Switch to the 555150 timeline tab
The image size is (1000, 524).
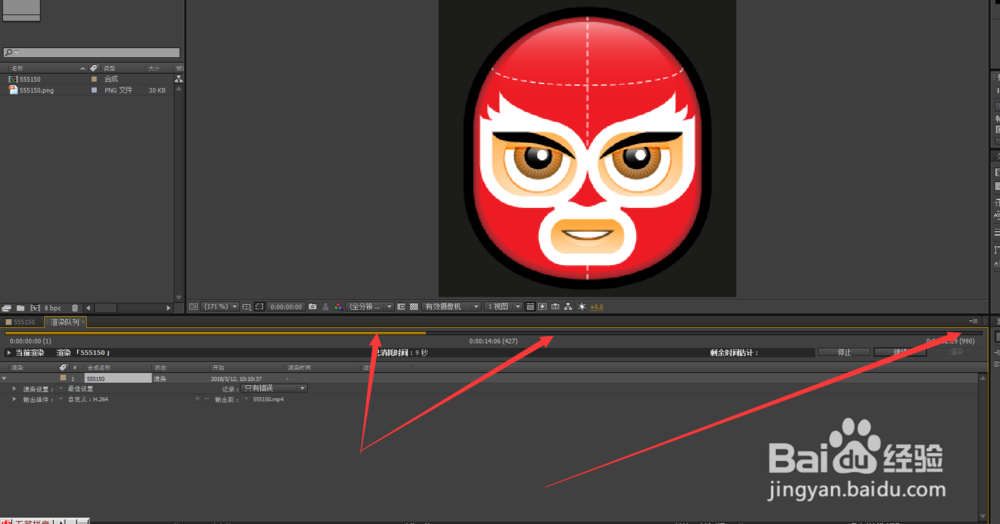21,323
